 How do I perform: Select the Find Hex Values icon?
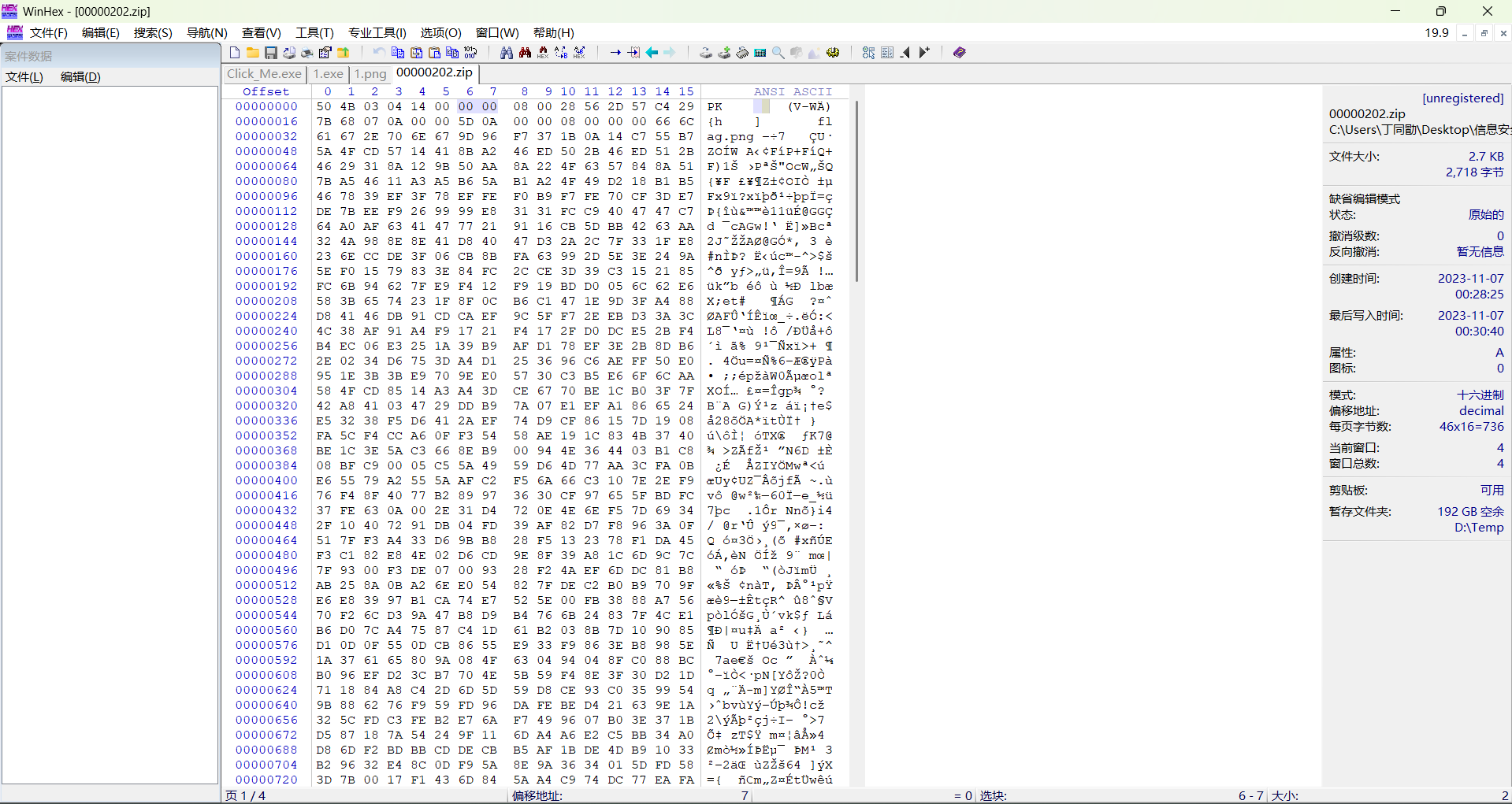pyautogui.click(x=544, y=52)
